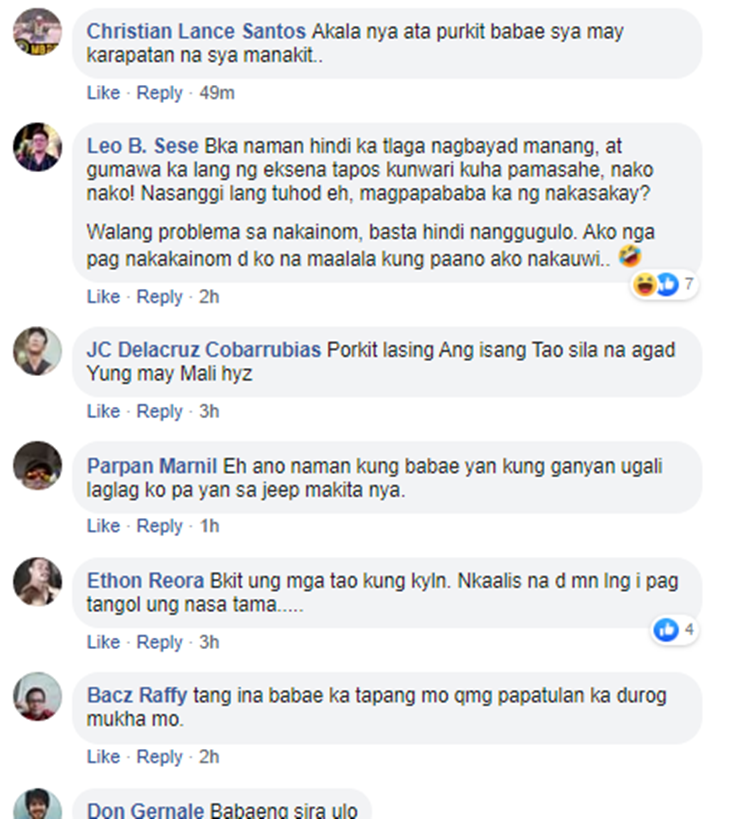Open Bacz Raffy avatar

tap(38, 696)
